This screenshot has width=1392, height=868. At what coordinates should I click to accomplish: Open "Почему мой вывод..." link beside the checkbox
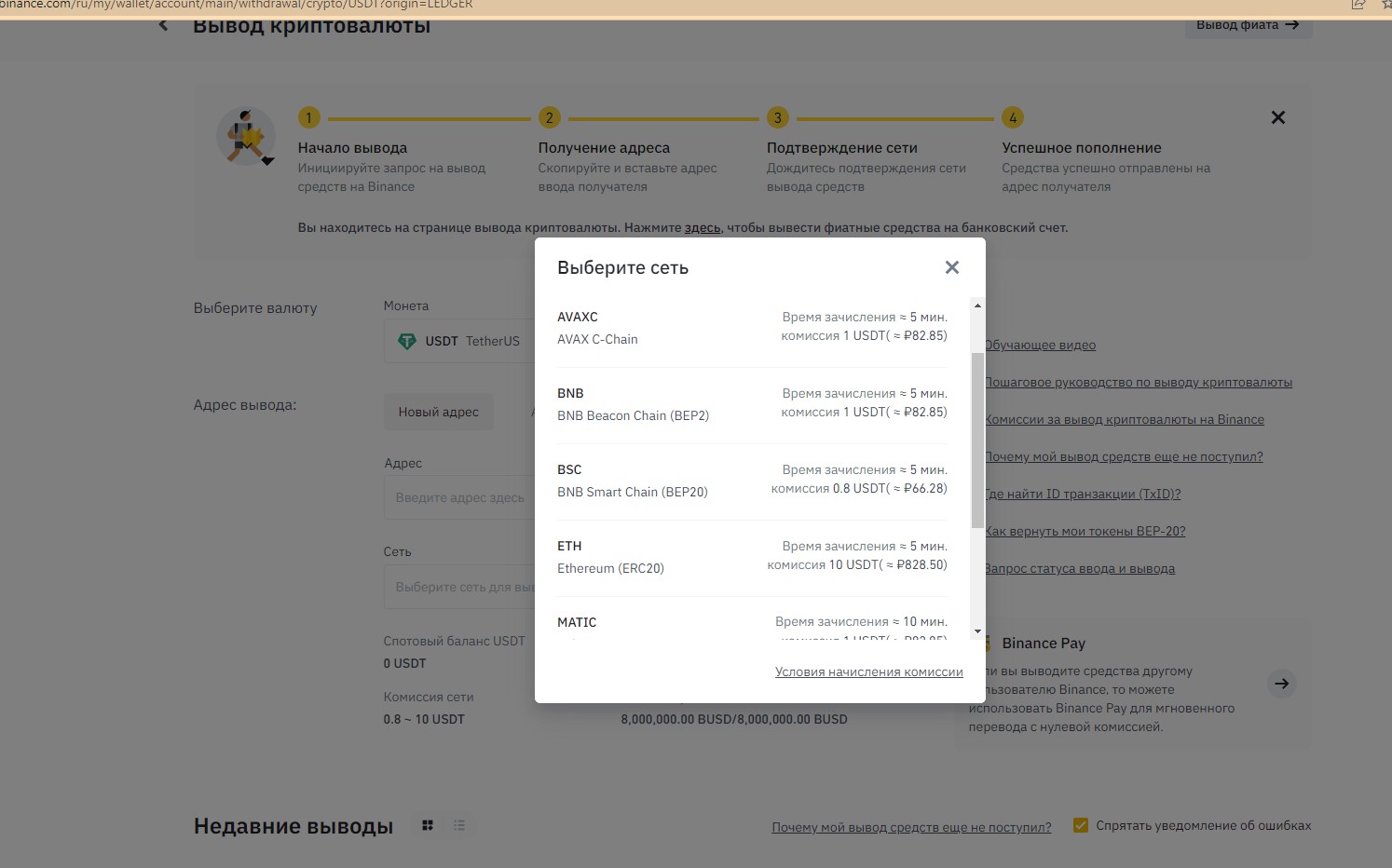pyautogui.click(x=911, y=827)
